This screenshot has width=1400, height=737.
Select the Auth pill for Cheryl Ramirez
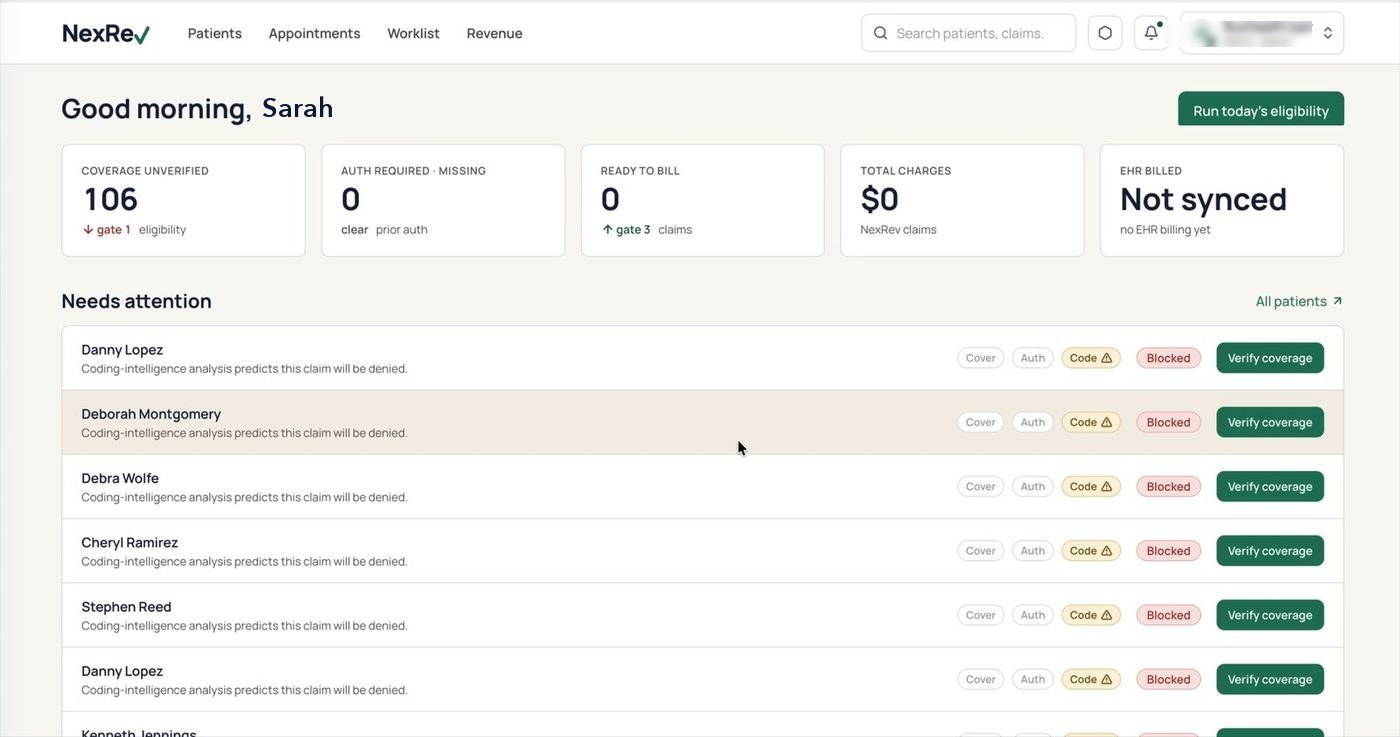[x=1033, y=551]
